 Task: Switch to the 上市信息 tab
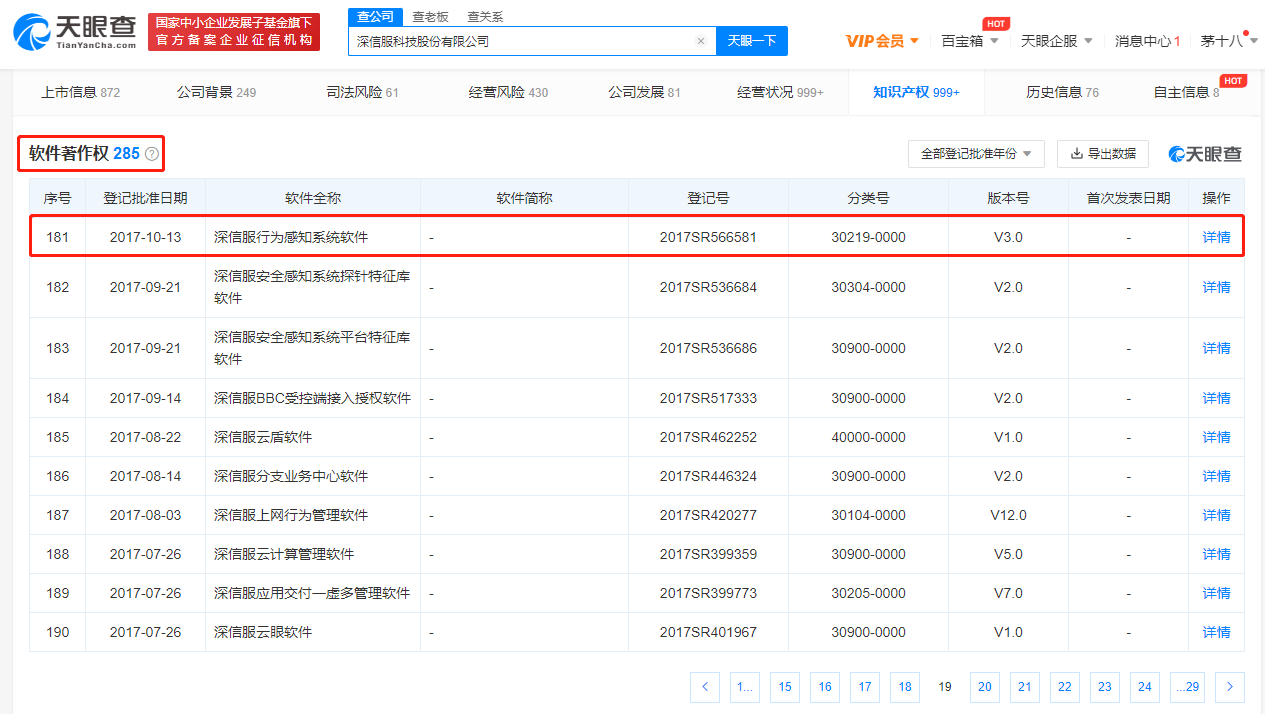click(x=80, y=92)
